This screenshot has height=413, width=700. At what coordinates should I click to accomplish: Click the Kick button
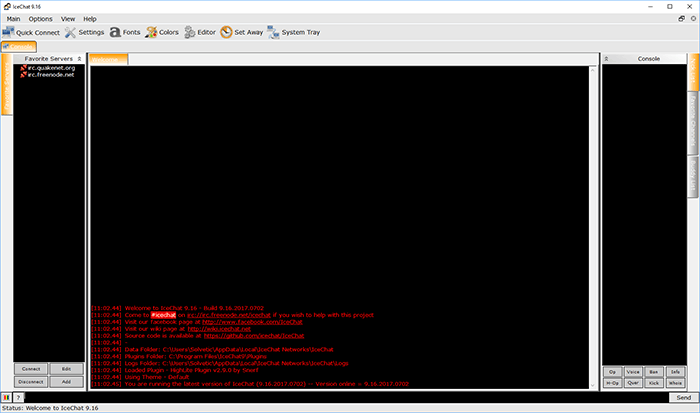[x=654, y=383]
